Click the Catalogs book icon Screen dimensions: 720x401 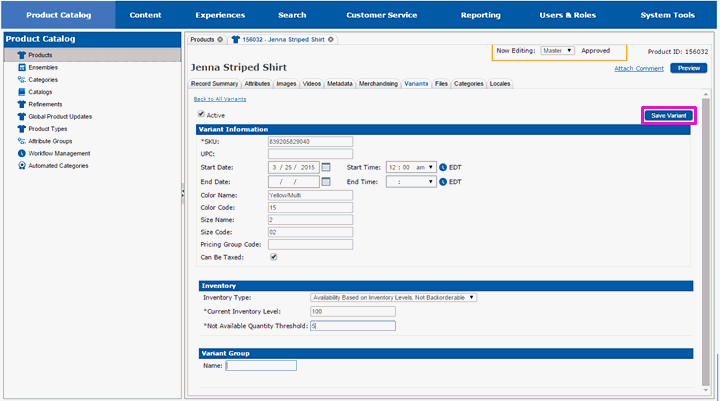22,92
